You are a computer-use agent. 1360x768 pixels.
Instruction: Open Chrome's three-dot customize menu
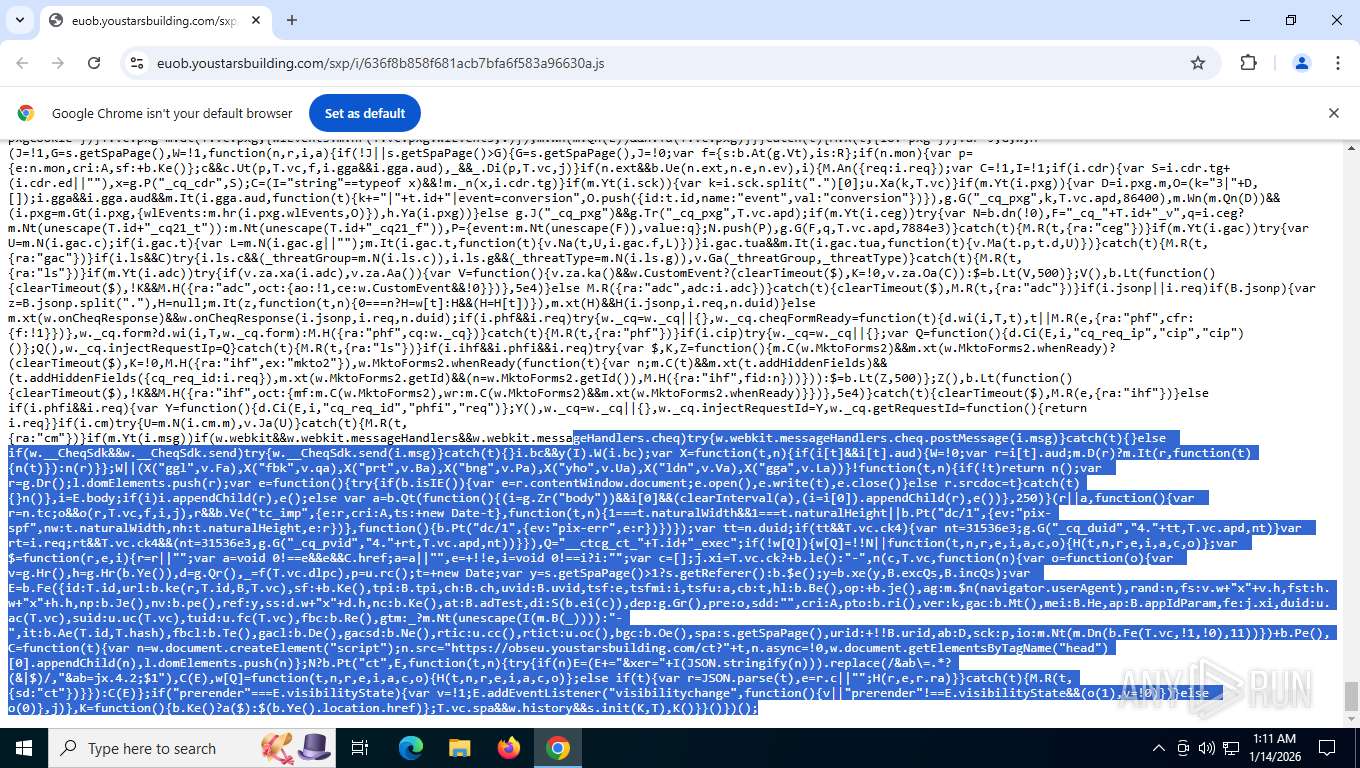(x=1337, y=63)
